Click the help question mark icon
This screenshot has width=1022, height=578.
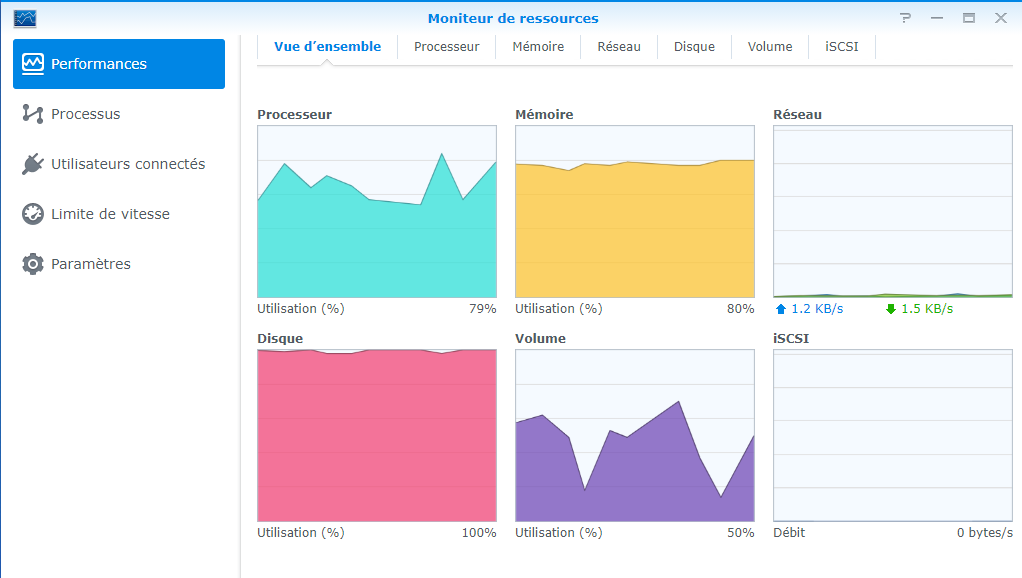[906, 18]
